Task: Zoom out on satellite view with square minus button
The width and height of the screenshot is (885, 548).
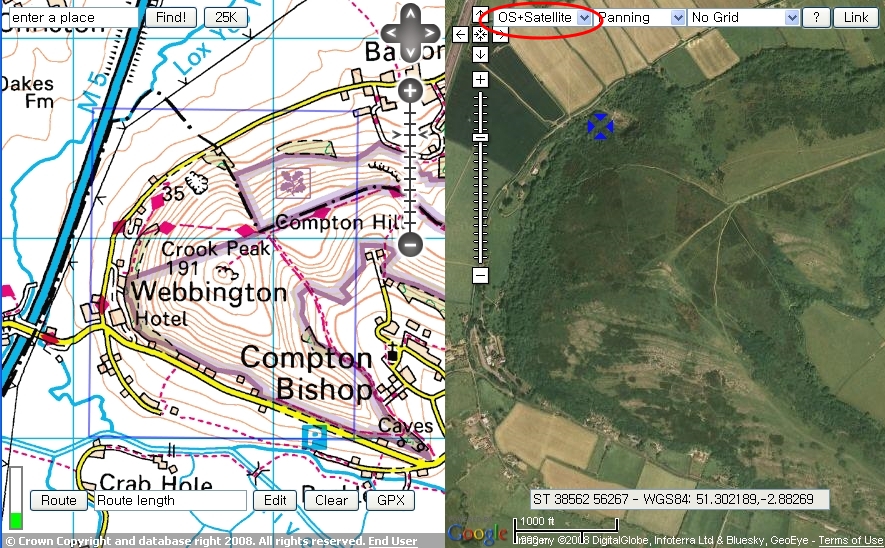Action: tap(480, 275)
